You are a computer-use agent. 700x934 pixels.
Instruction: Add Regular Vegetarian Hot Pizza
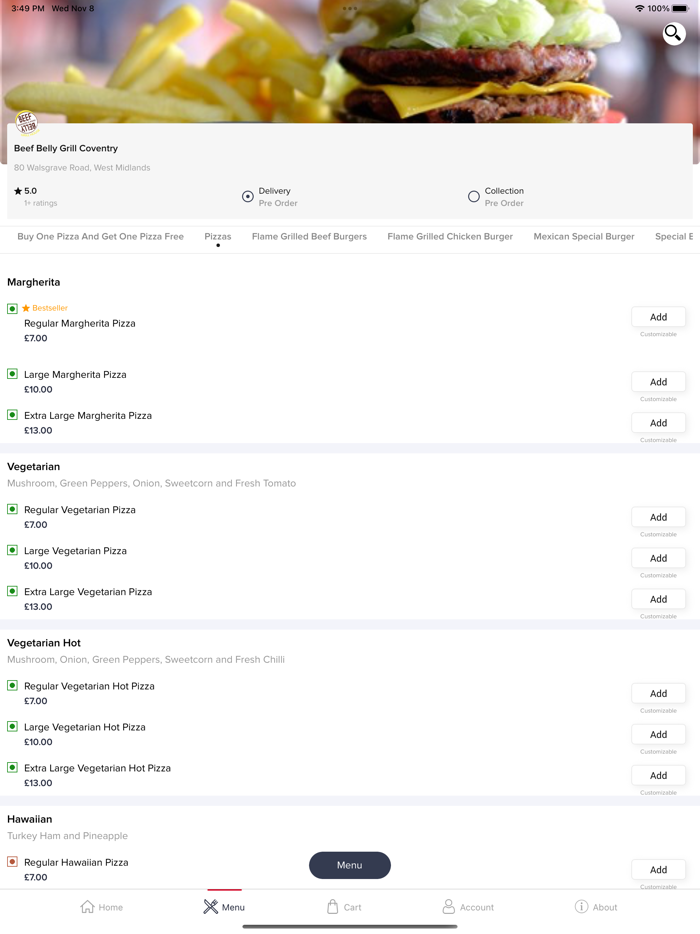[658, 693]
